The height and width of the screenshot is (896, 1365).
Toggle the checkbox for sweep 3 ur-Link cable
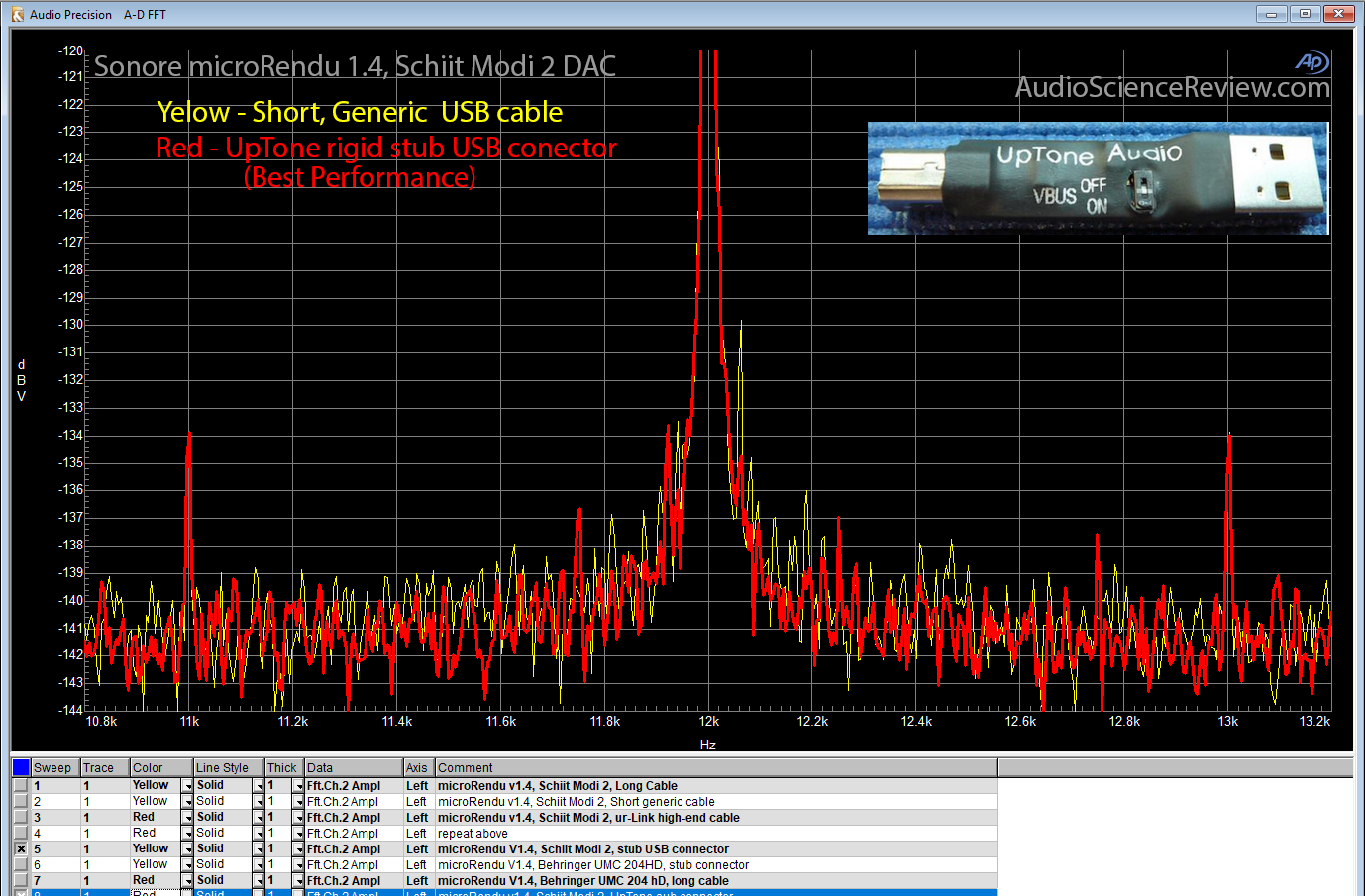[21, 817]
